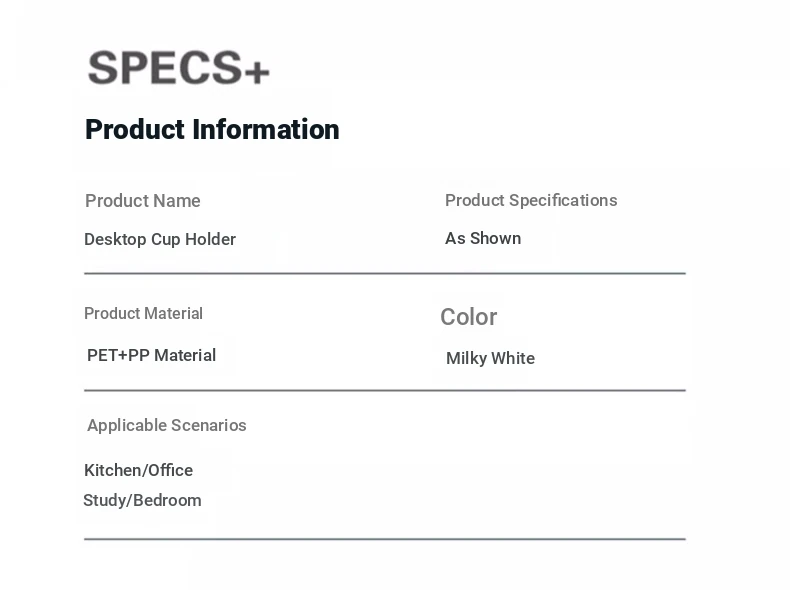Select PET+PP Material value
Screen dimensions: 790x590
(x=151, y=355)
